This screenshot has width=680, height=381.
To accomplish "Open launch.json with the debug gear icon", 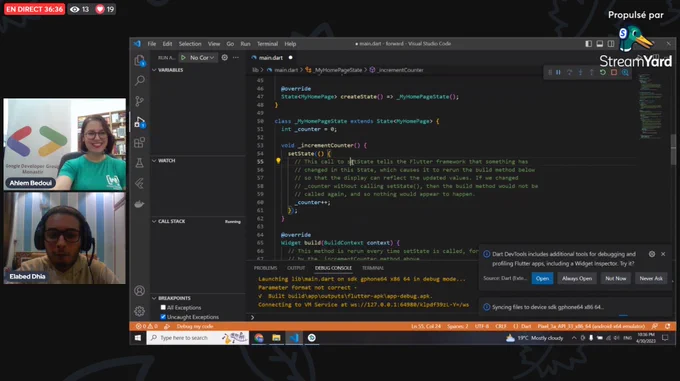I will [x=225, y=57].
